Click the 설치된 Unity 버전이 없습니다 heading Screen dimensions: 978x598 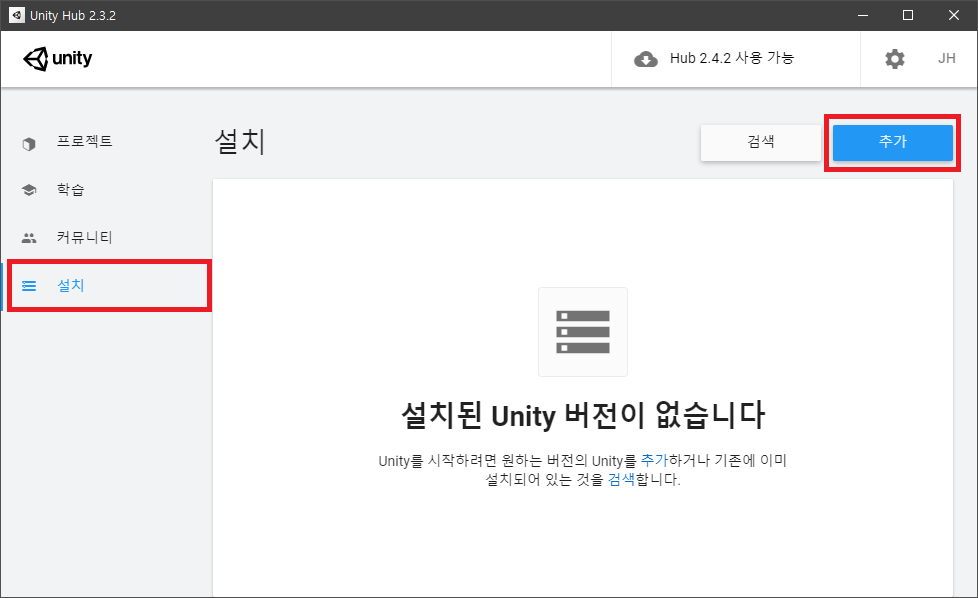pos(583,415)
